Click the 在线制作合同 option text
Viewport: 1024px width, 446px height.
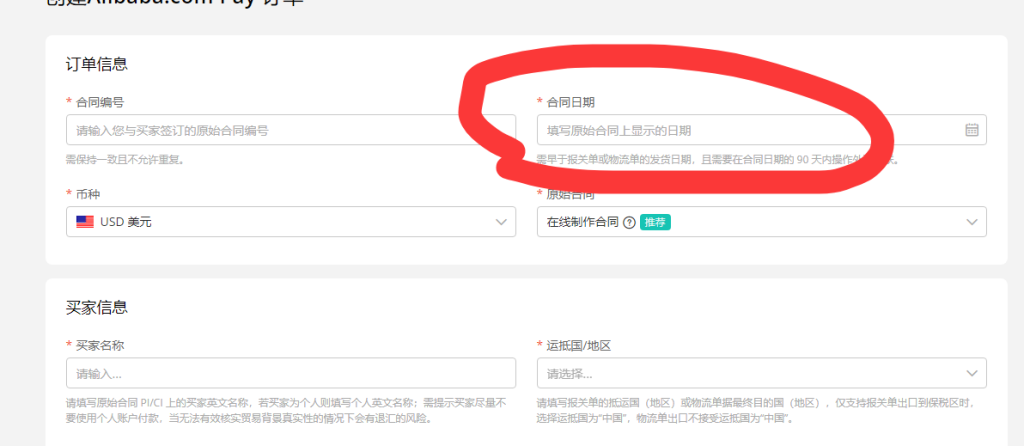point(582,222)
